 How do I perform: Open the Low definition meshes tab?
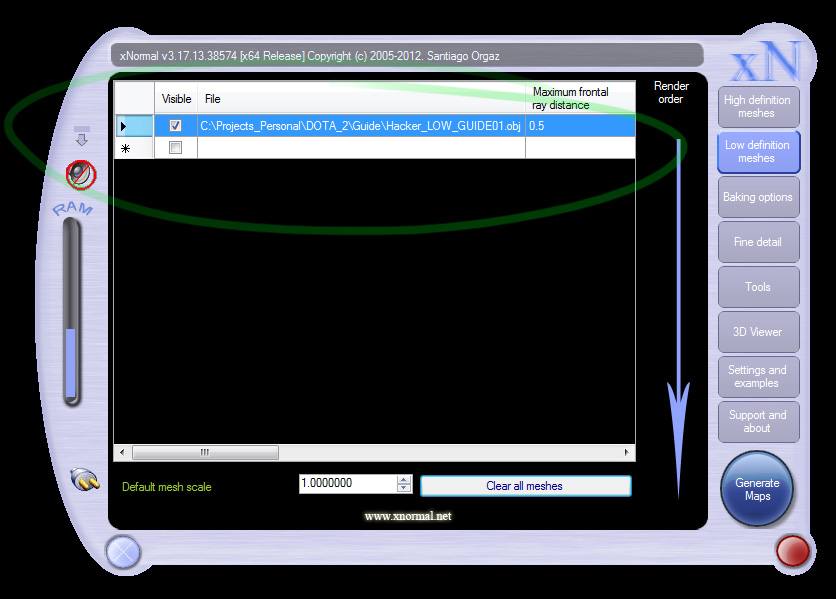point(758,152)
